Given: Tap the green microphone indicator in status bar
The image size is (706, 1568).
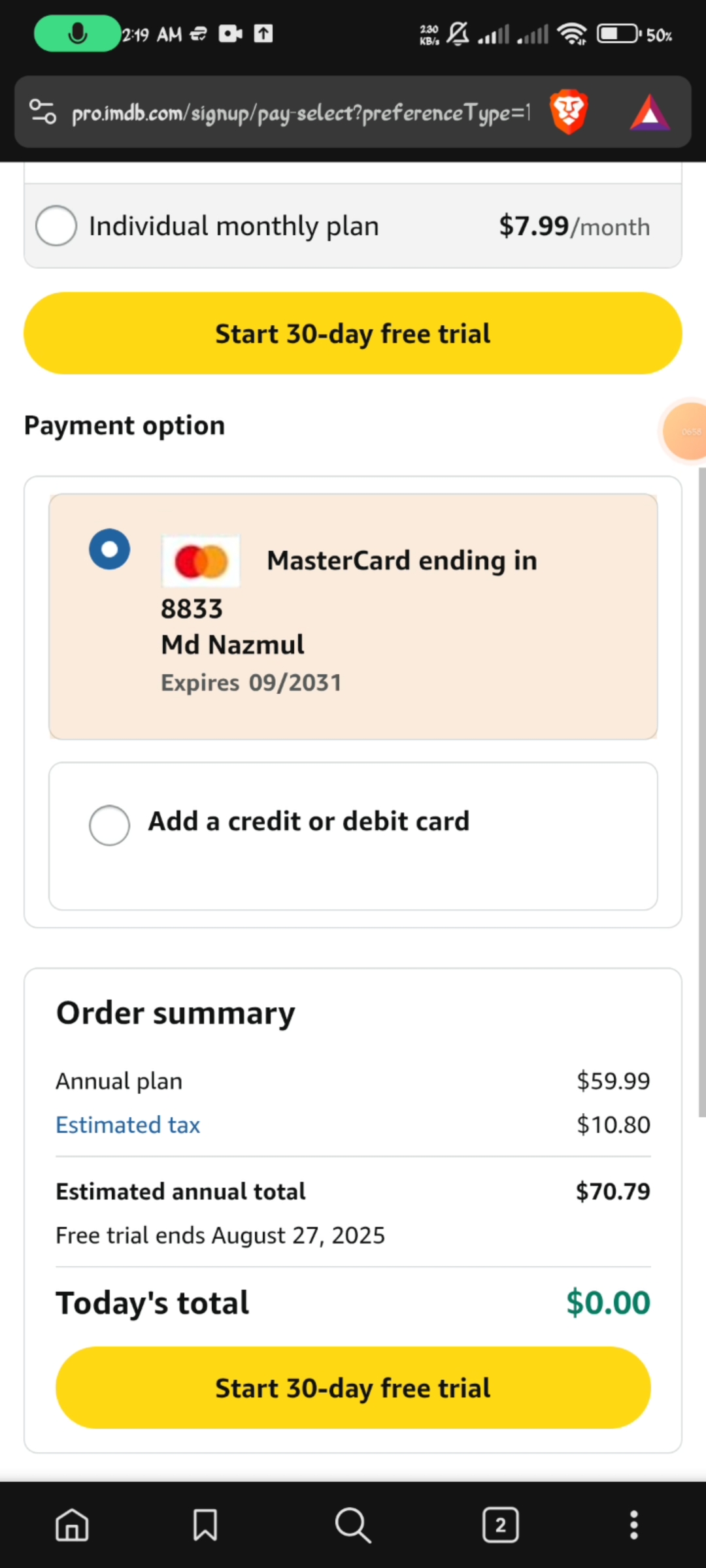Looking at the screenshot, I should (x=77, y=33).
